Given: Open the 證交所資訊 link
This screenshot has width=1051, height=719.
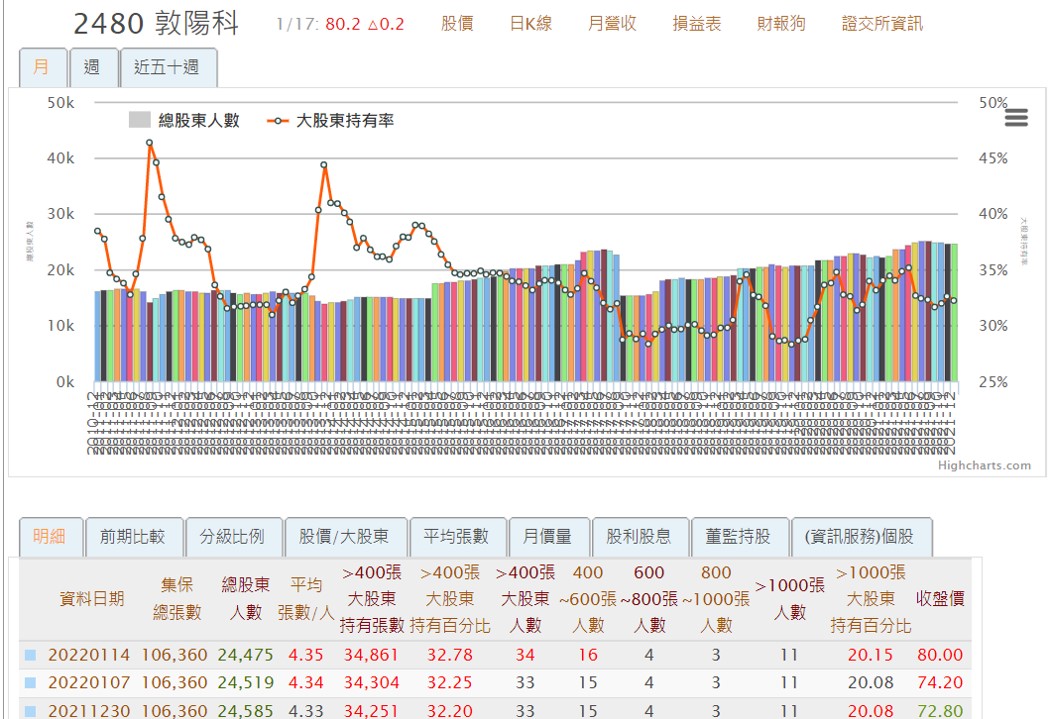Looking at the screenshot, I should 882,24.
